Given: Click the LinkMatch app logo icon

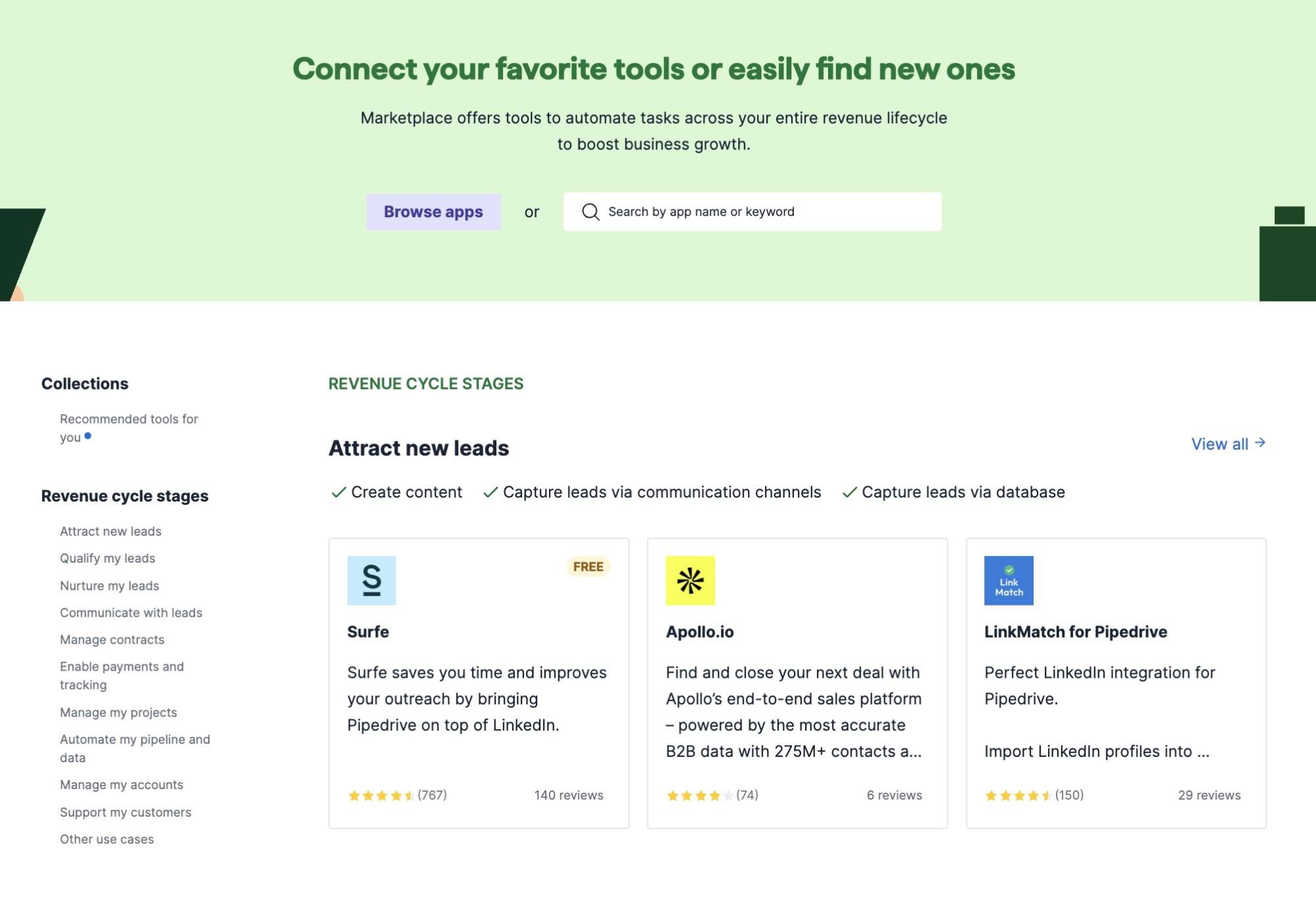Looking at the screenshot, I should (1009, 580).
